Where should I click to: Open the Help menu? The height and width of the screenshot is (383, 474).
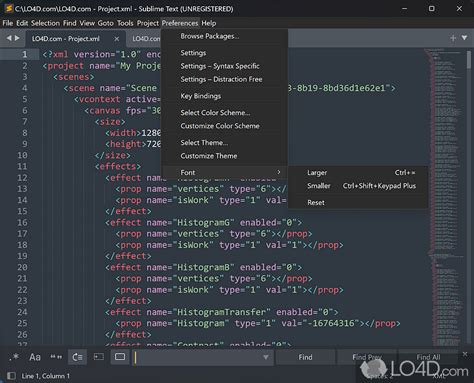tap(209, 23)
